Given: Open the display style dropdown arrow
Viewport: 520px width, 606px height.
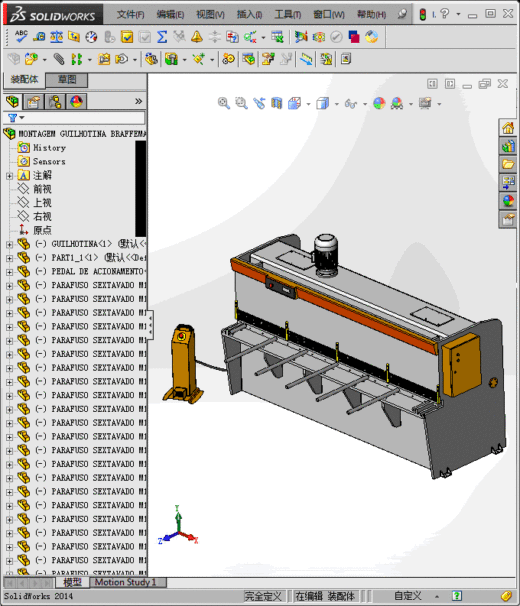Looking at the screenshot, I should [x=337, y=104].
